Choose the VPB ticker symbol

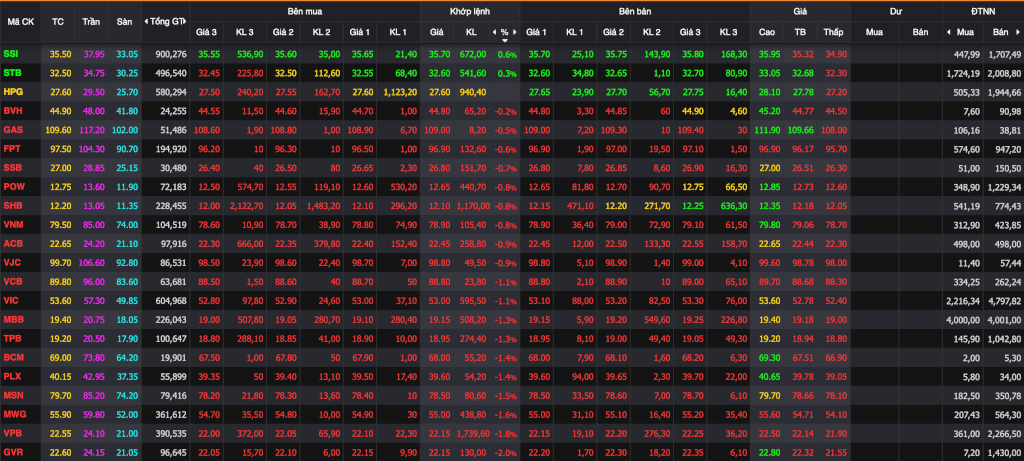click(11, 433)
